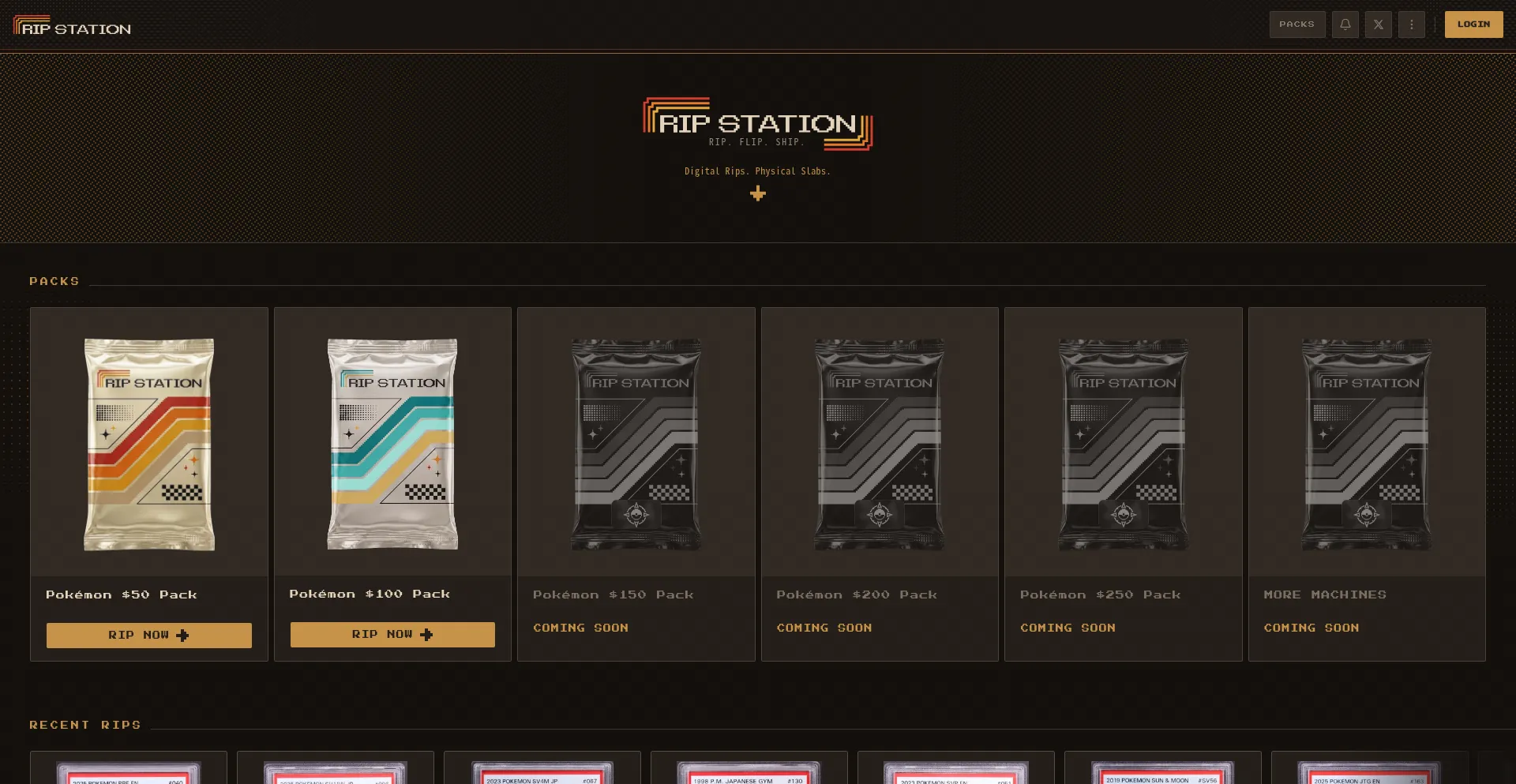This screenshot has width=1516, height=784.
Task: Click Coming Soon under Pokémon $250 Pack
Action: (1068, 628)
